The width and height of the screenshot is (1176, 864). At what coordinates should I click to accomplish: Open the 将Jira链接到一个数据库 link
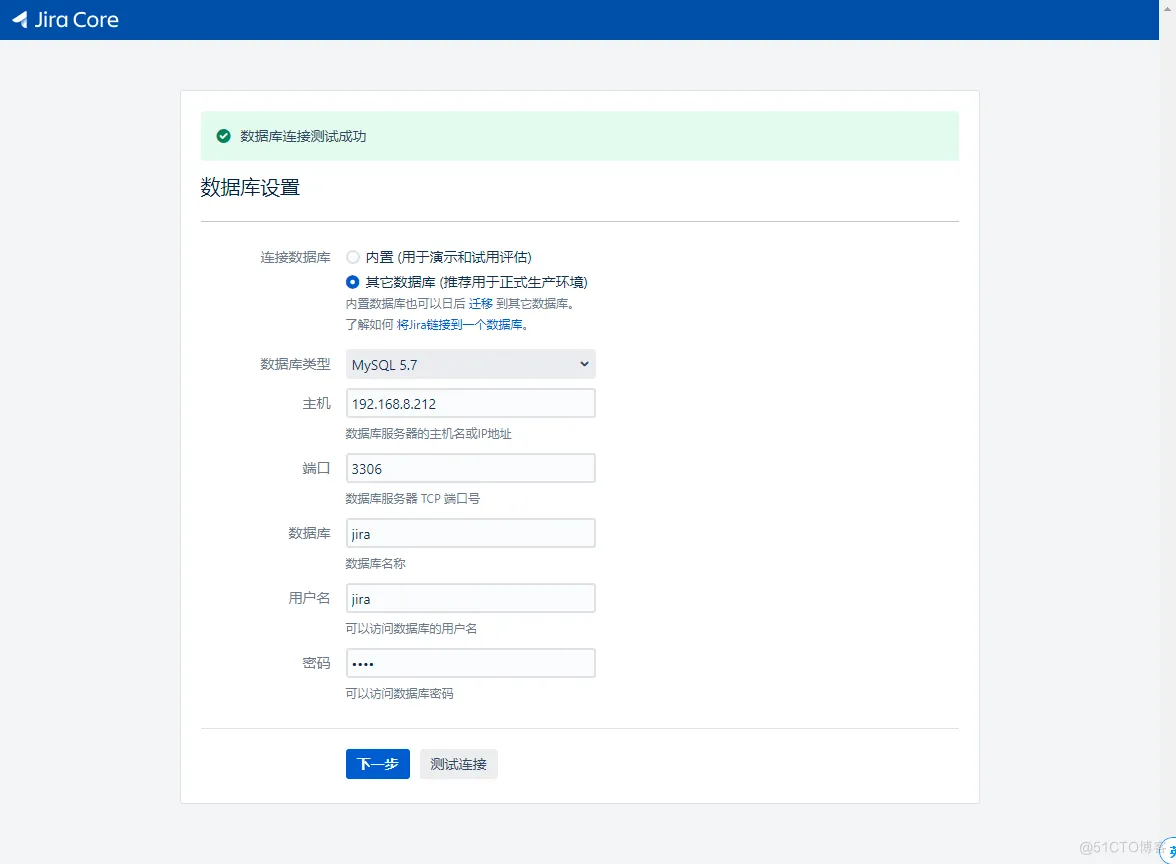tap(460, 325)
